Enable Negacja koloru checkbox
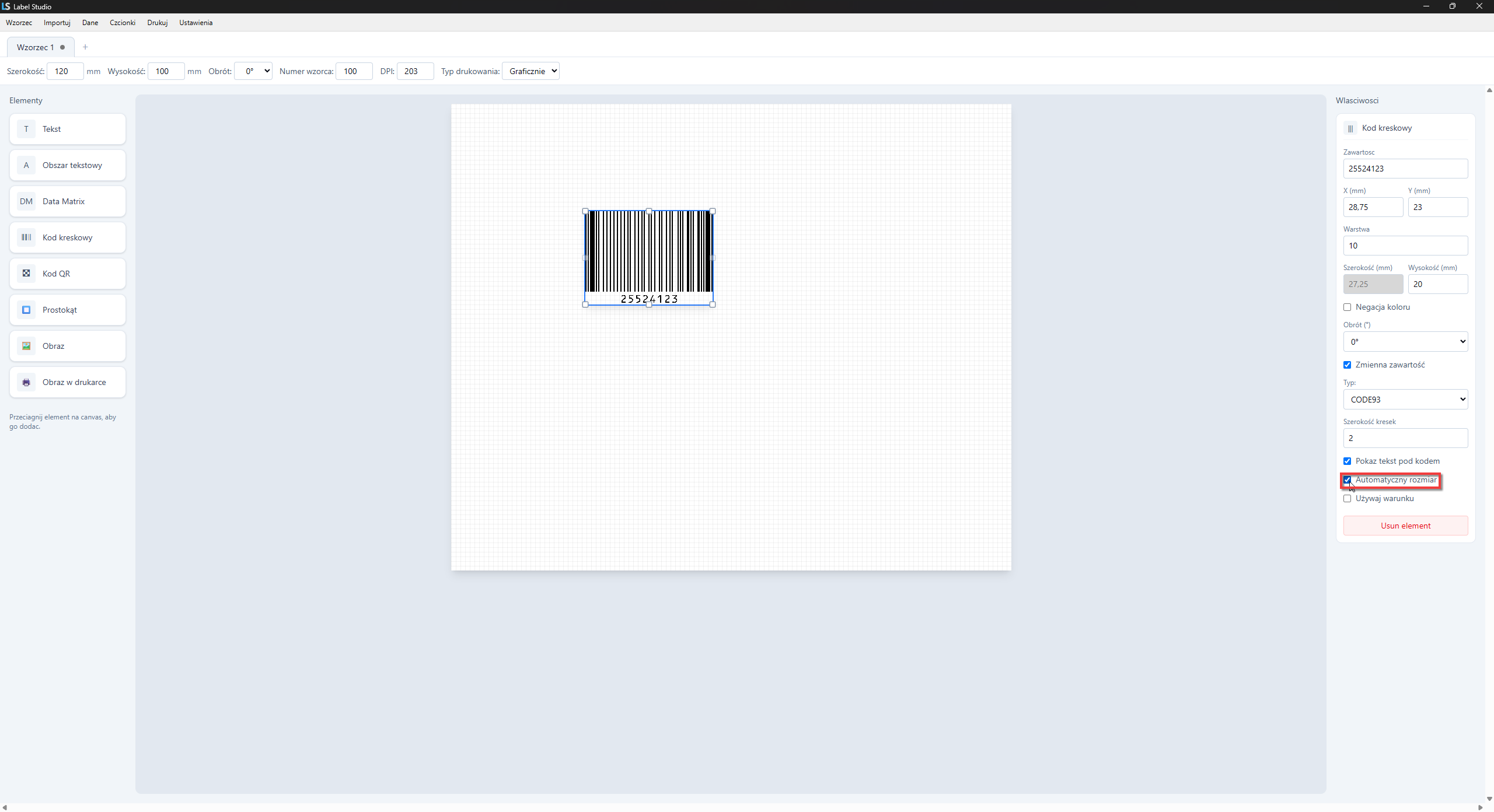 pyautogui.click(x=1347, y=307)
